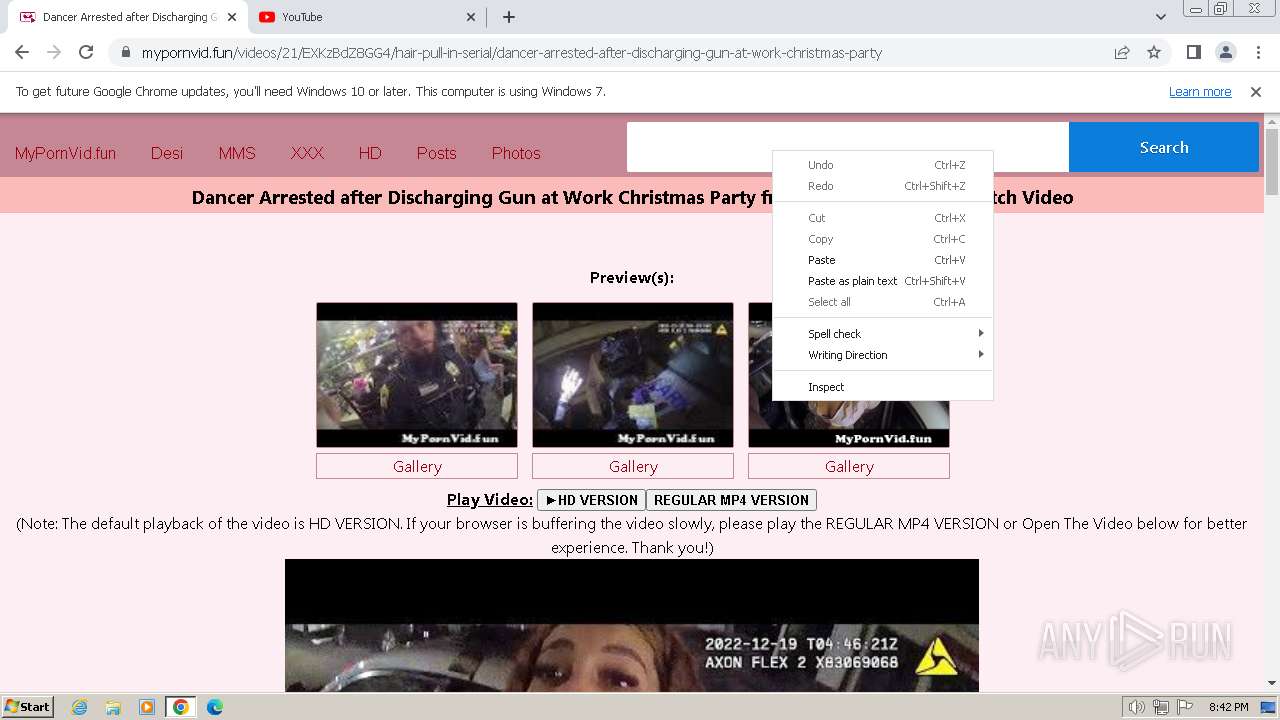Image resolution: width=1280 pixels, height=720 pixels.
Task: Click the Select all menu entry
Action: [883, 302]
